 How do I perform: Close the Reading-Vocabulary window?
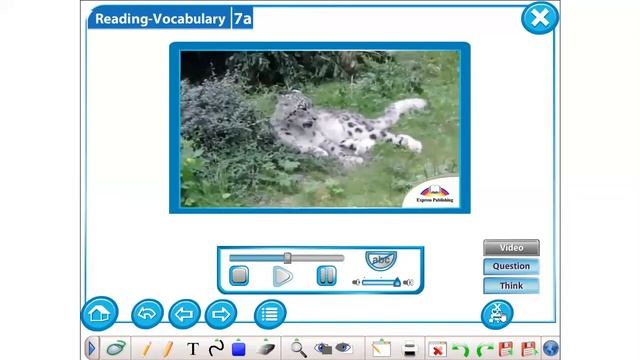[540, 18]
